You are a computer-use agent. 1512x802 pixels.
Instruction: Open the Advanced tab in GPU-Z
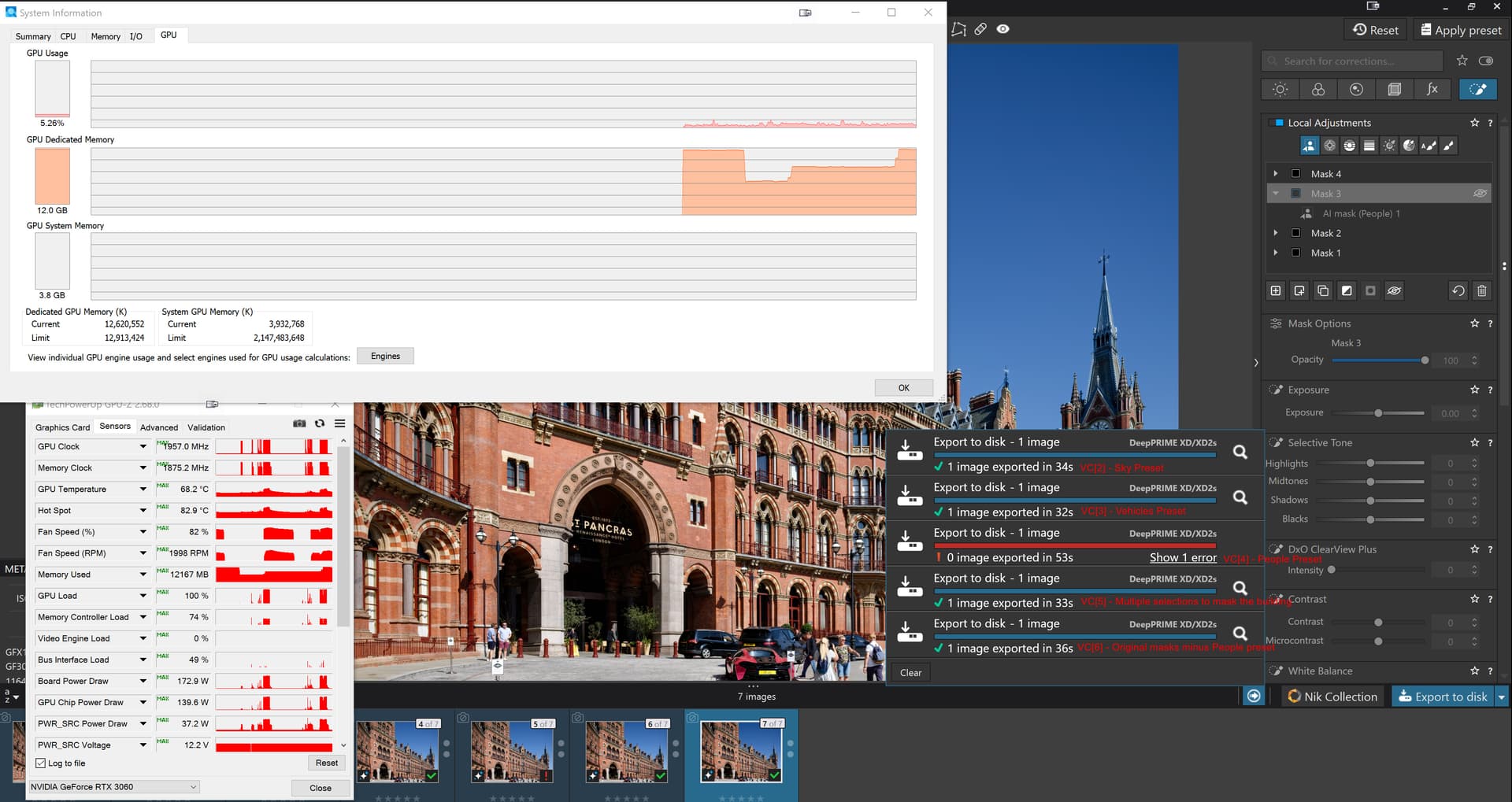click(159, 427)
